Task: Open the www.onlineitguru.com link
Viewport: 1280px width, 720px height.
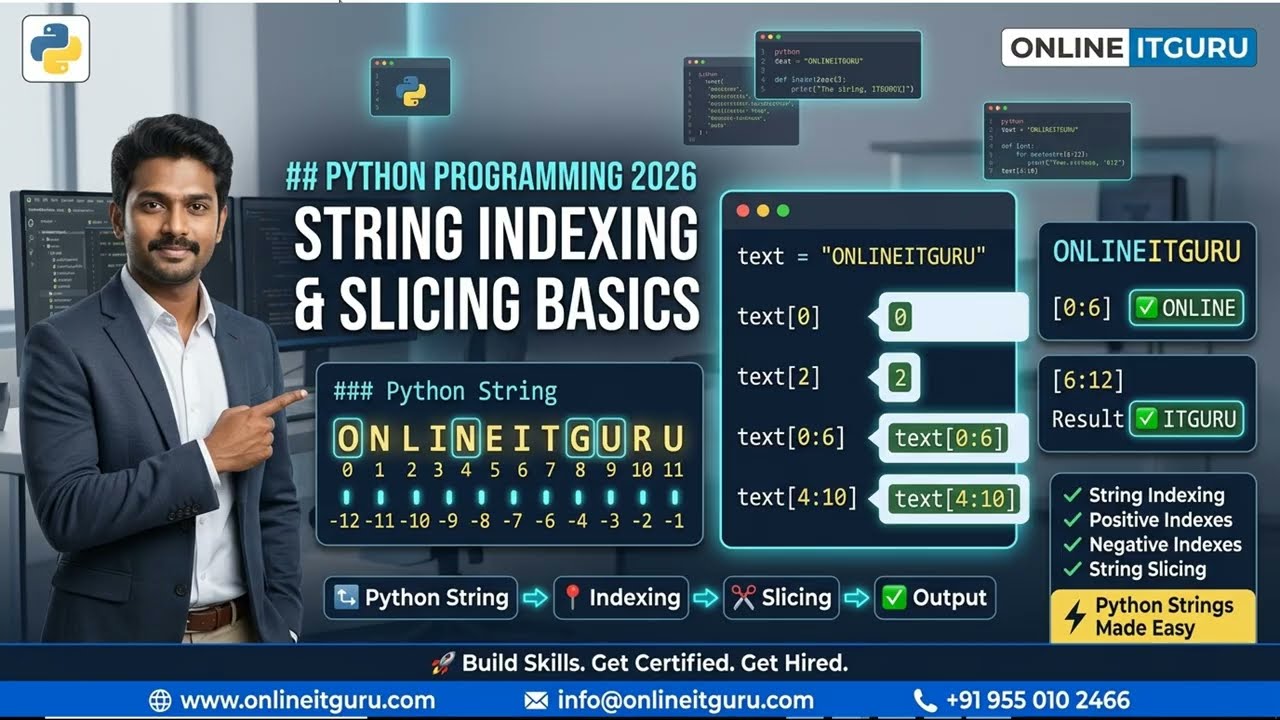Action: pos(307,700)
